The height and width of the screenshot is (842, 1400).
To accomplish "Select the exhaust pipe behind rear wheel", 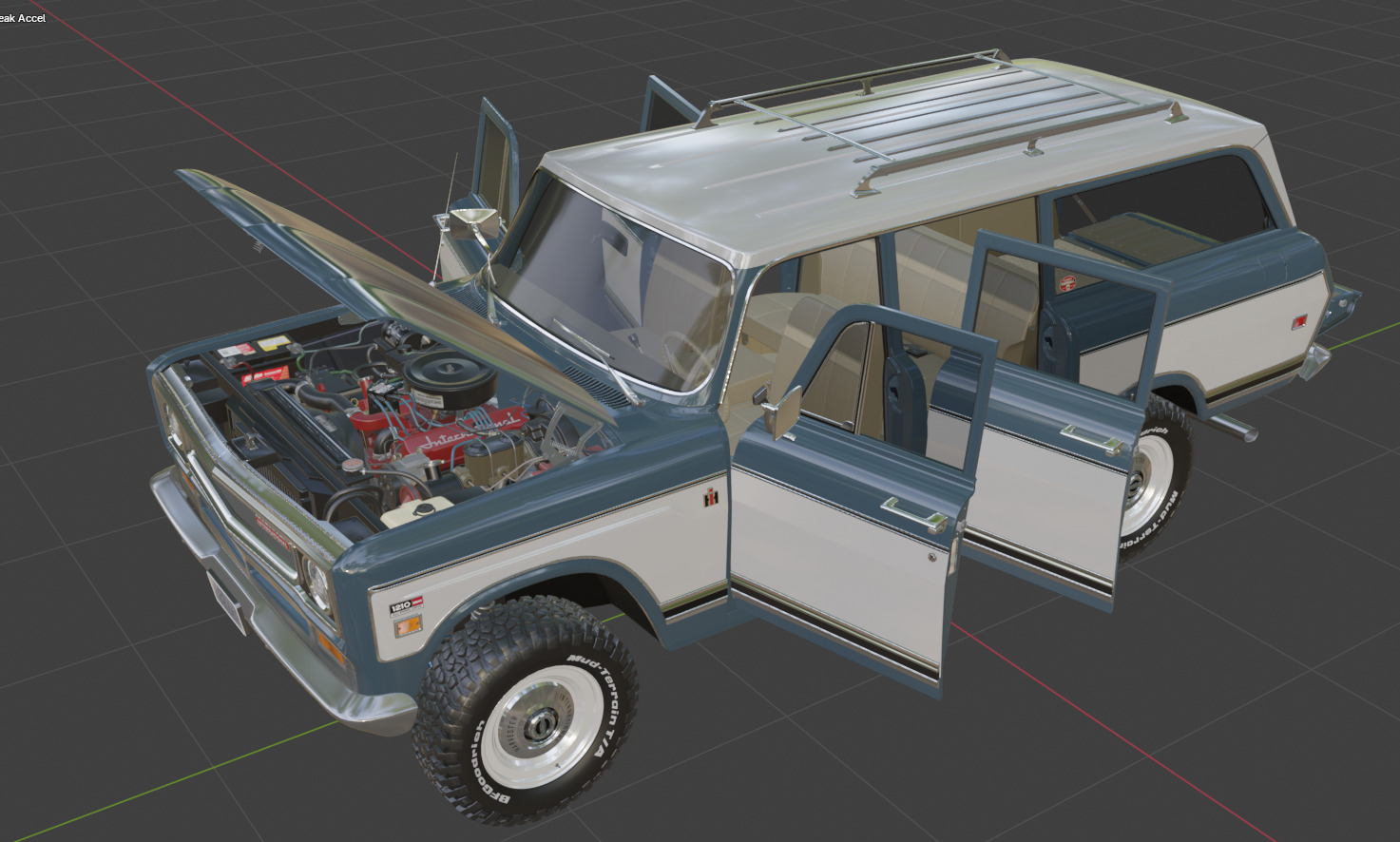I will click(x=1234, y=427).
